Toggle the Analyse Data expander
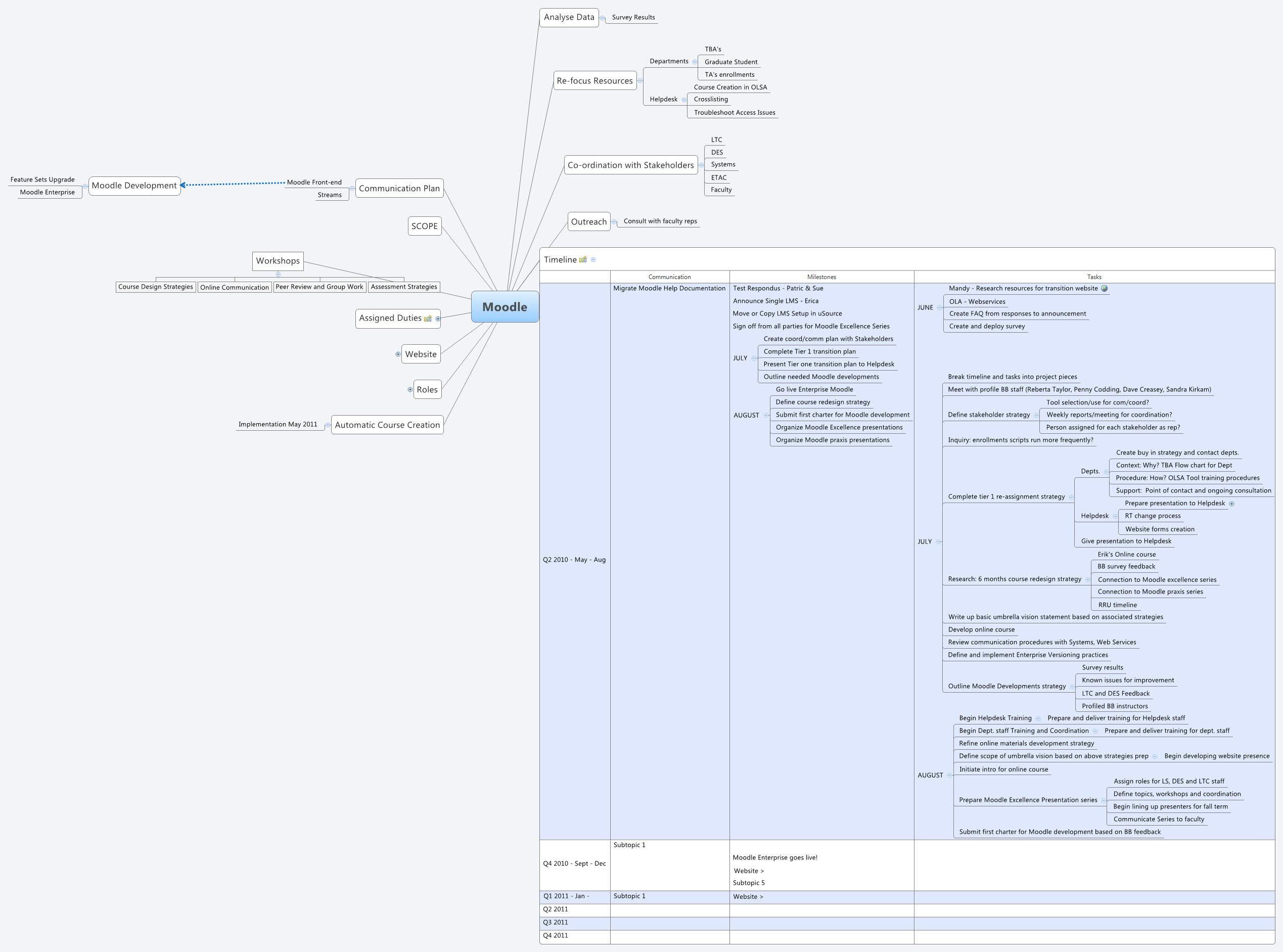The width and height of the screenshot is (1283, 952). click(603, 18)
